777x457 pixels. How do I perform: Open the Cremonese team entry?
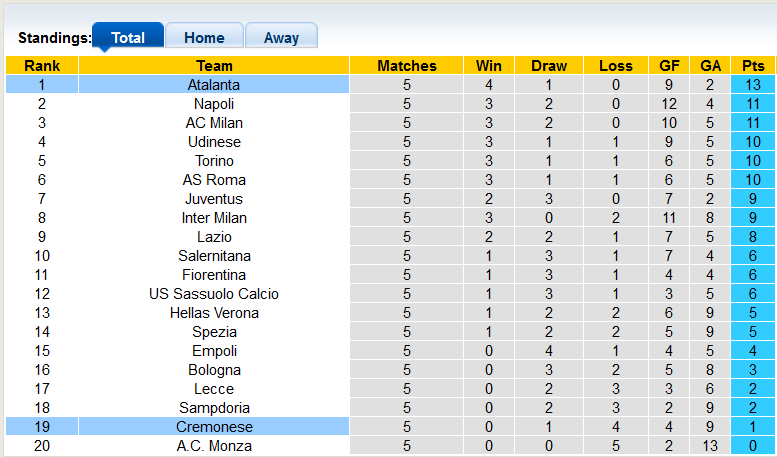click(x=214, y=427)
